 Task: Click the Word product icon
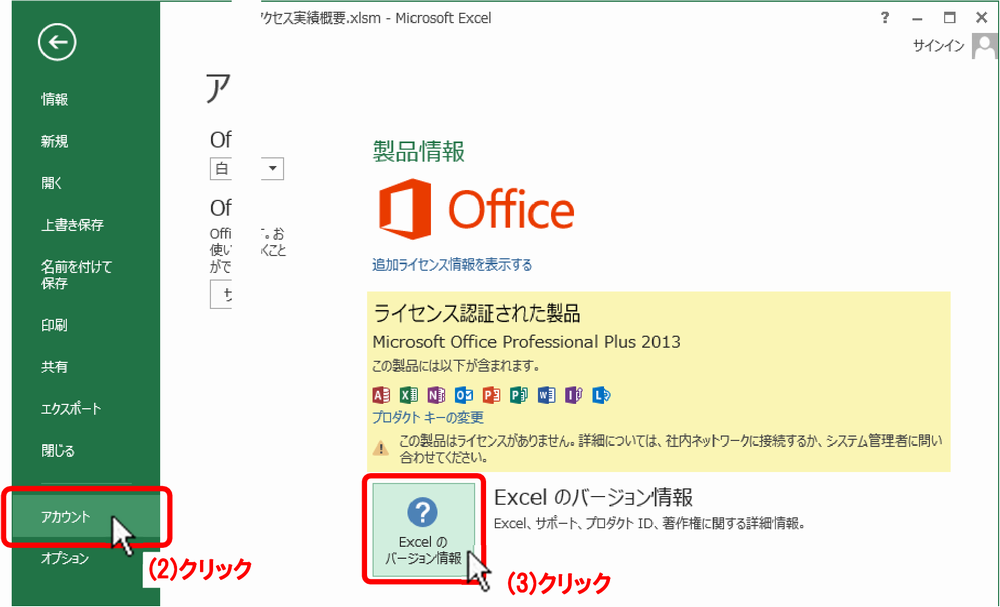coord(547,395)
